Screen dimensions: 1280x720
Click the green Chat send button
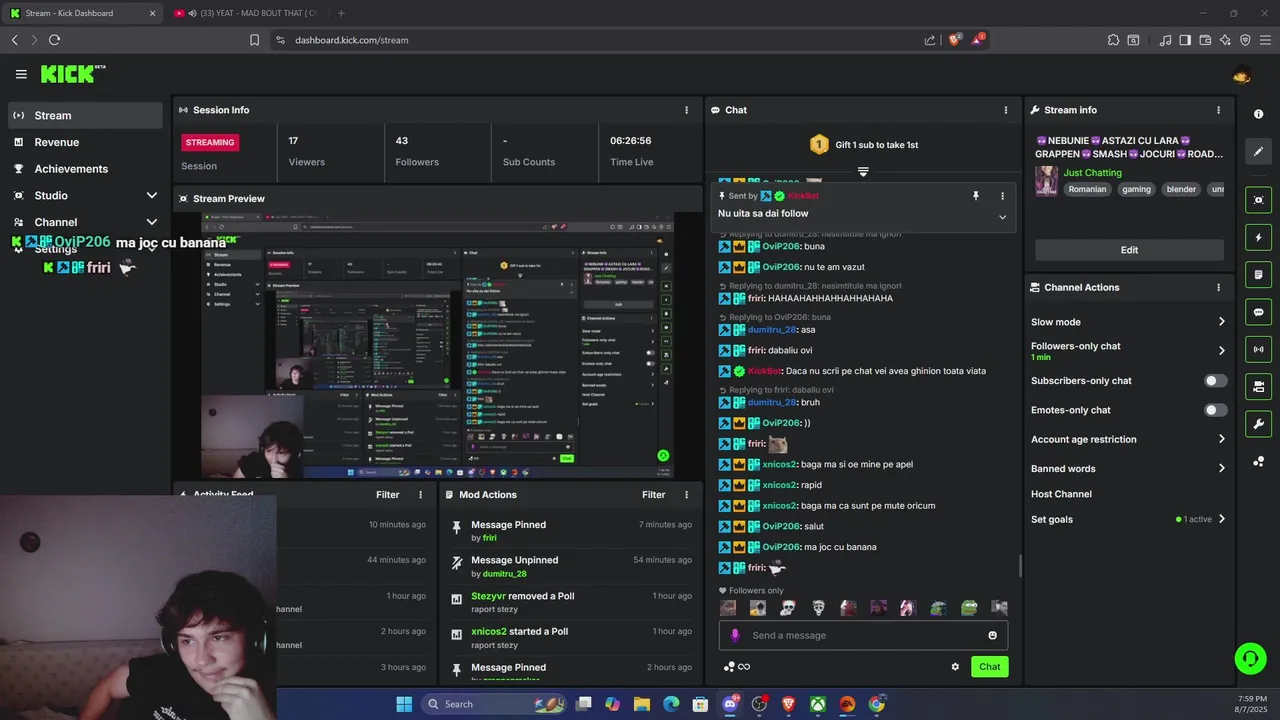[989, 667]
